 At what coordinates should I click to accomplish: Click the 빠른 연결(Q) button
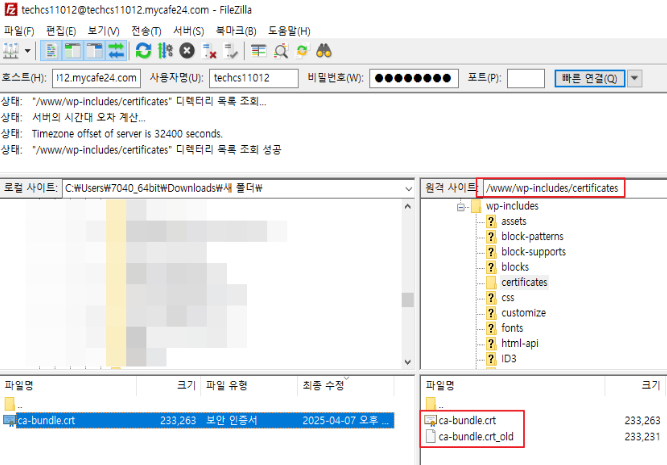click(x=590, y=78)
